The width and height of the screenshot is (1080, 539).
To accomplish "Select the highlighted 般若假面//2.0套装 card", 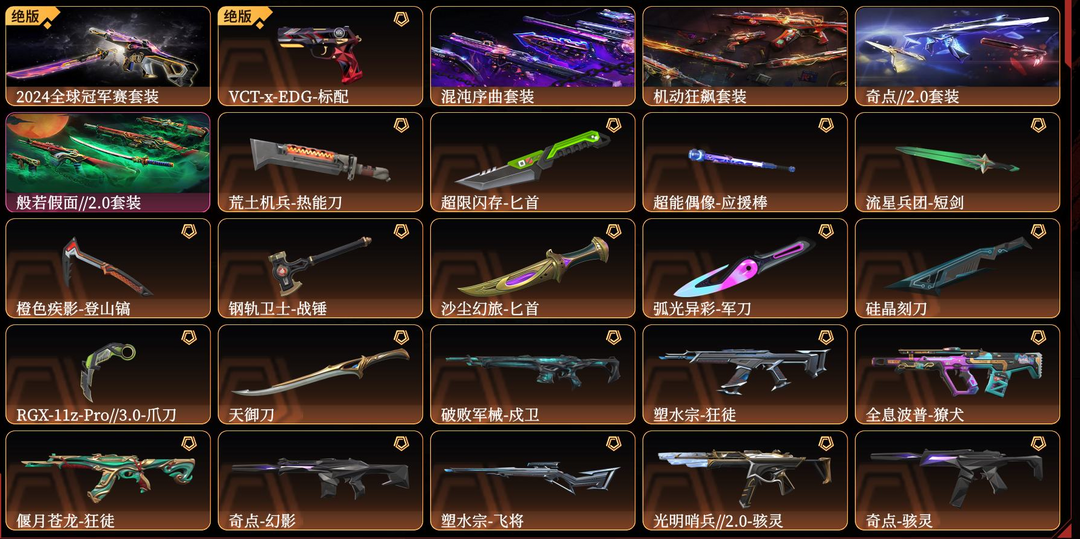I will (107, 162).
